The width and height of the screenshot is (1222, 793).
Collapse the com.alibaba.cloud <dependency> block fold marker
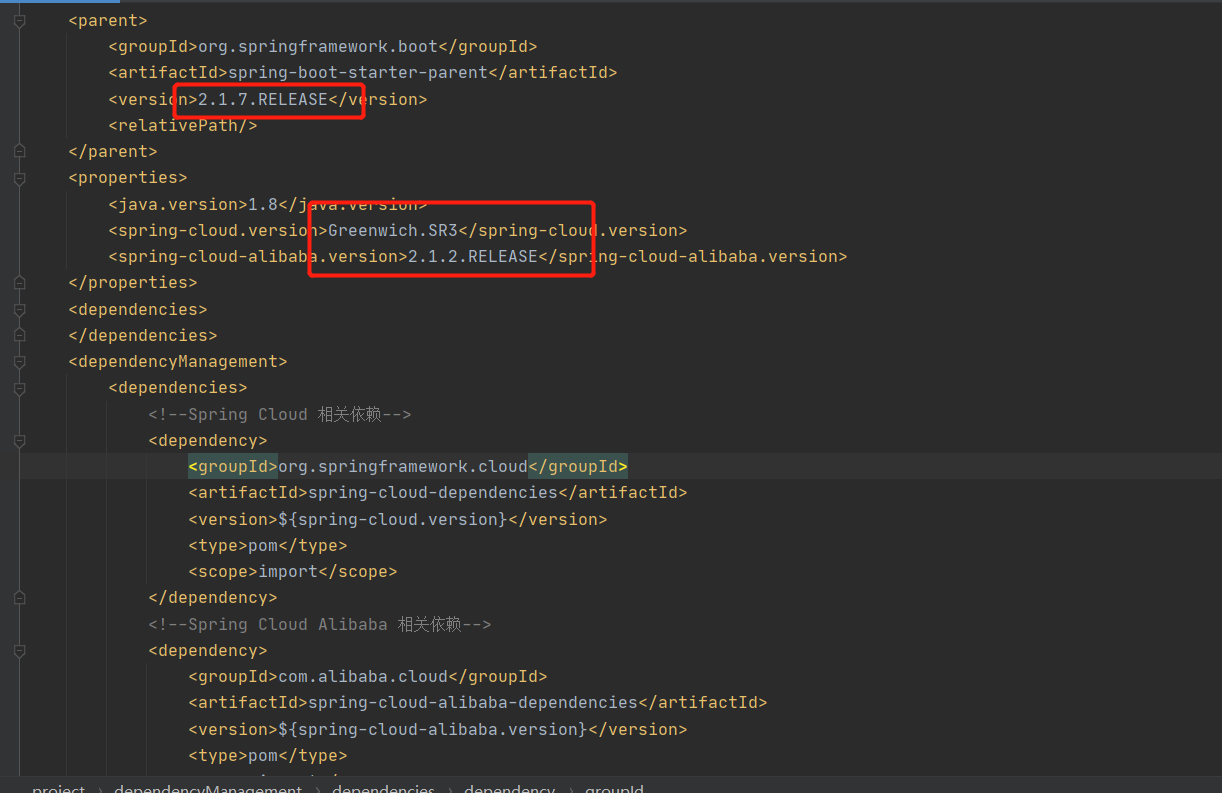click(19, 650)
